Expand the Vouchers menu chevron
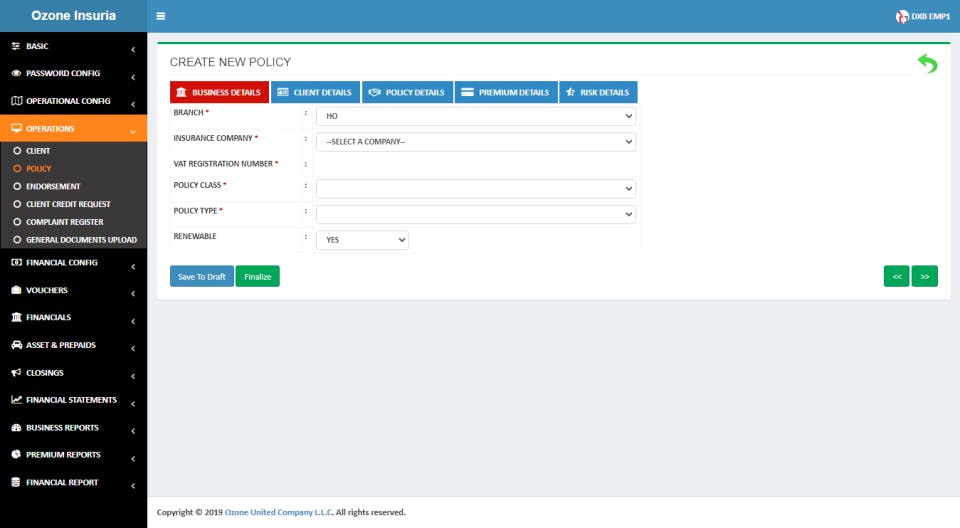The width and height of the screenshot is (960, 528). coord(133,294)
